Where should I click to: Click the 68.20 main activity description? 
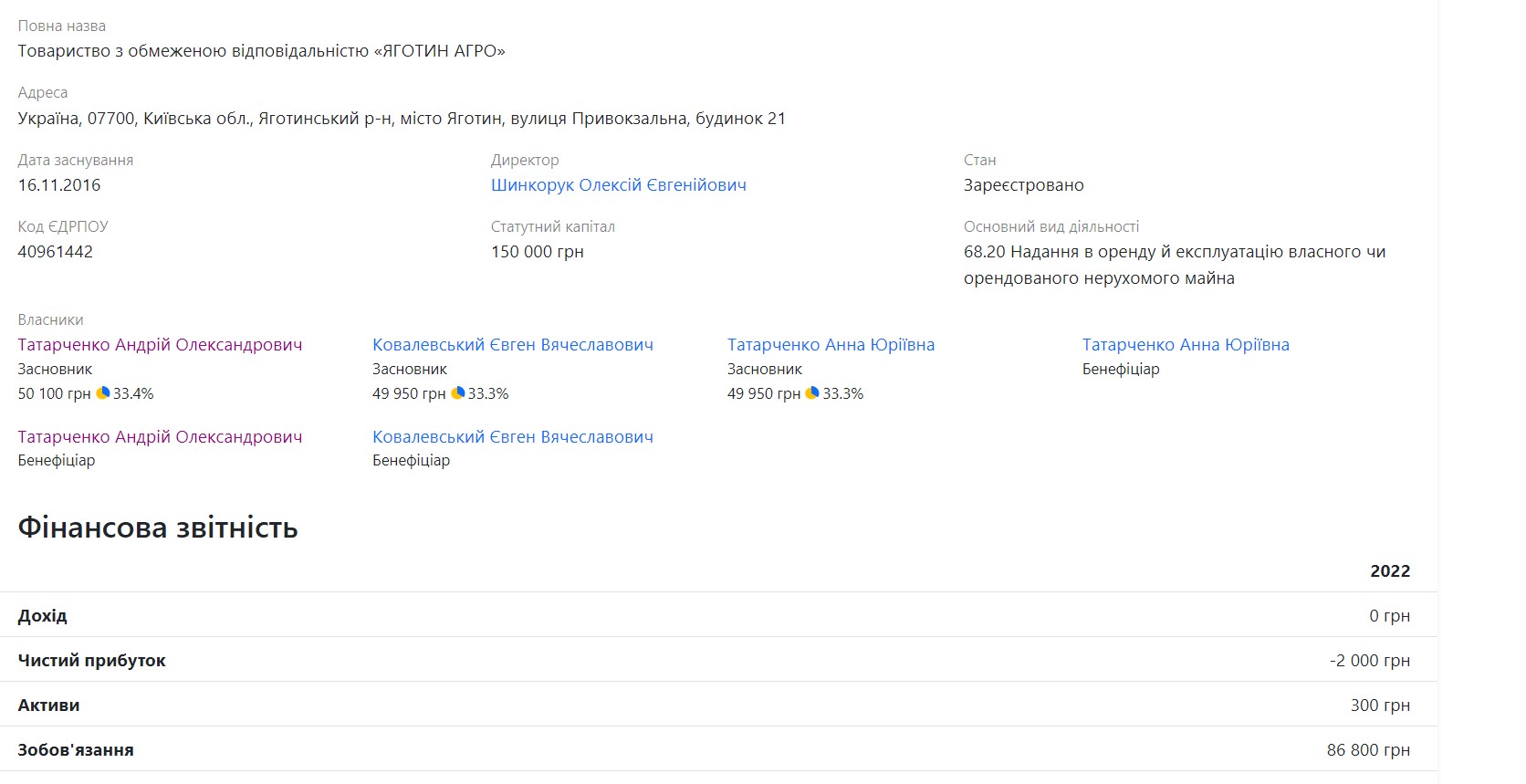(x=1174, y=265)
